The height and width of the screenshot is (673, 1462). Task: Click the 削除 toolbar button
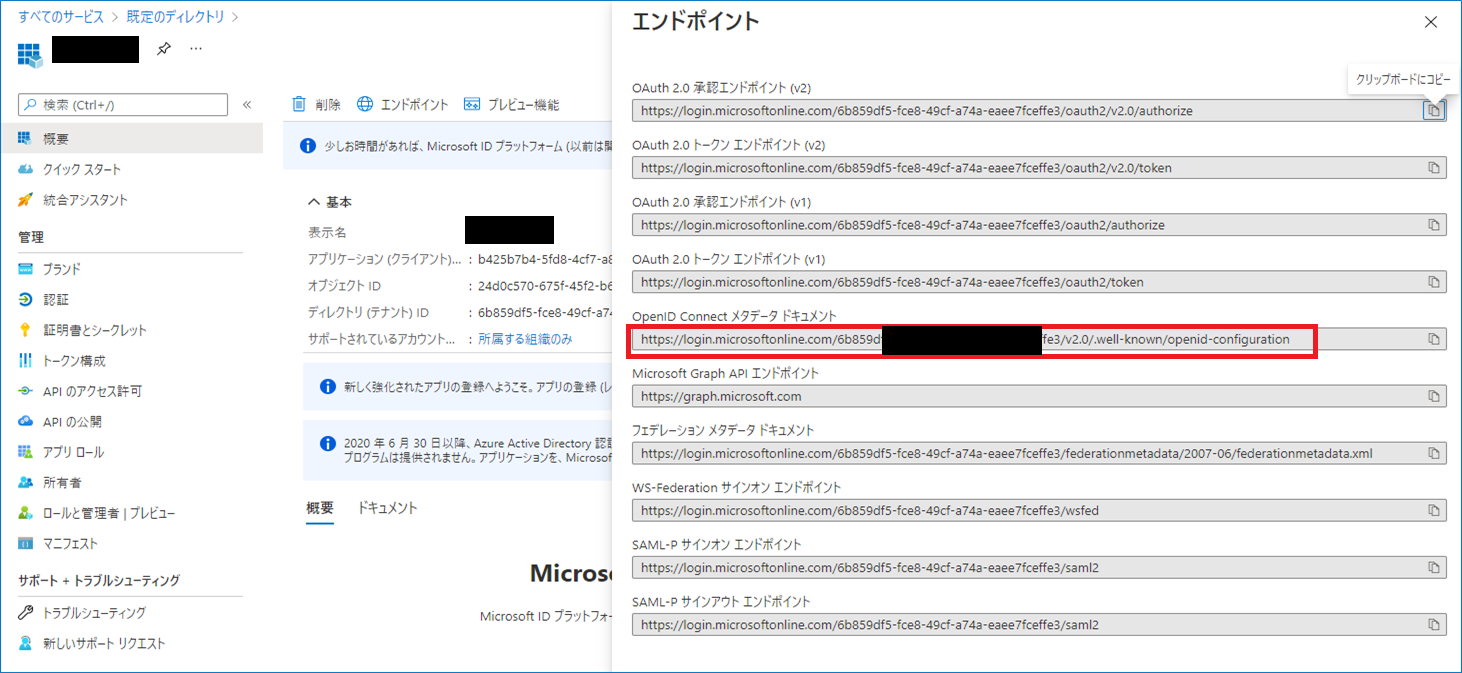pos(316,105)
